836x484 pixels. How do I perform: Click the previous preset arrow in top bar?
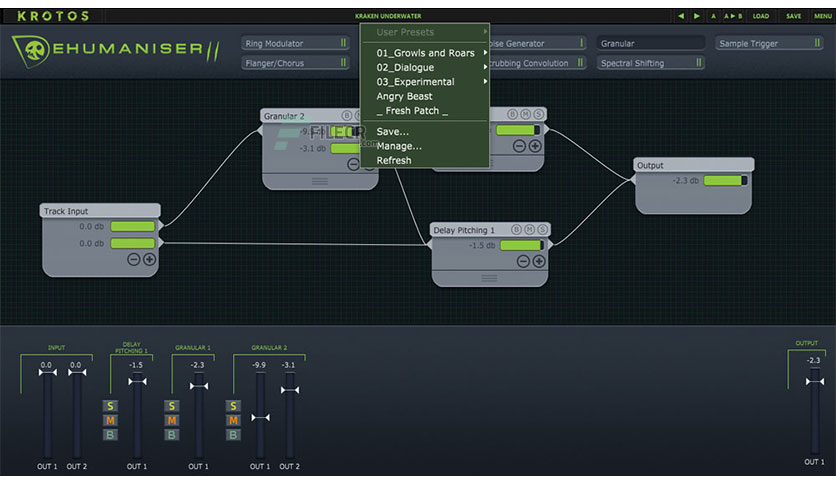click(681, 16)
